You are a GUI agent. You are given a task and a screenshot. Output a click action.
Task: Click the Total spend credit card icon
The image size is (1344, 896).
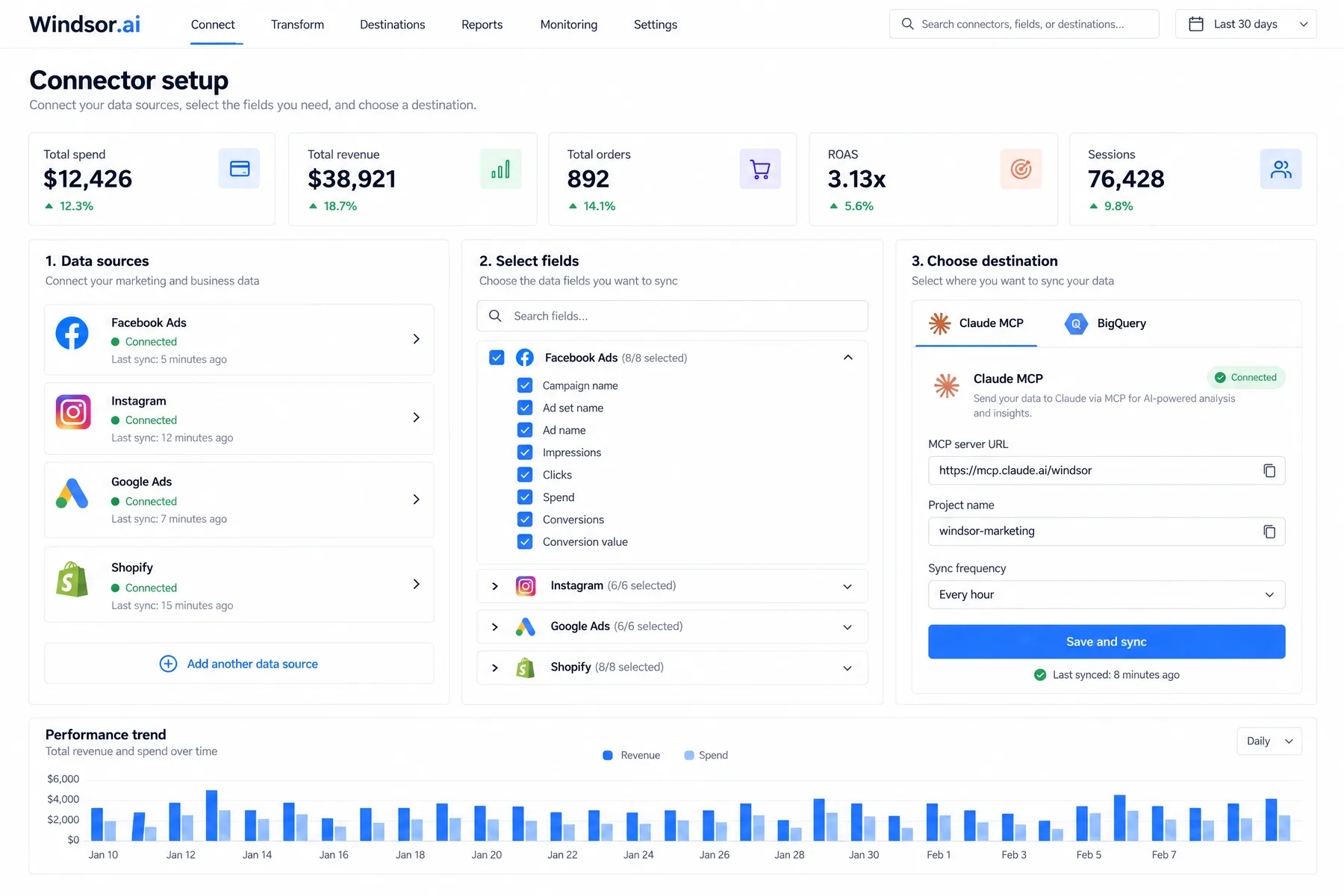coord(239,169)
